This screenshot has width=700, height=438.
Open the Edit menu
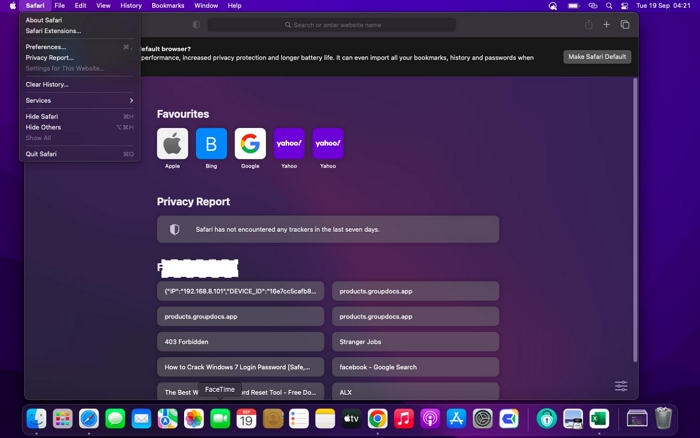(x=80, y=6)
